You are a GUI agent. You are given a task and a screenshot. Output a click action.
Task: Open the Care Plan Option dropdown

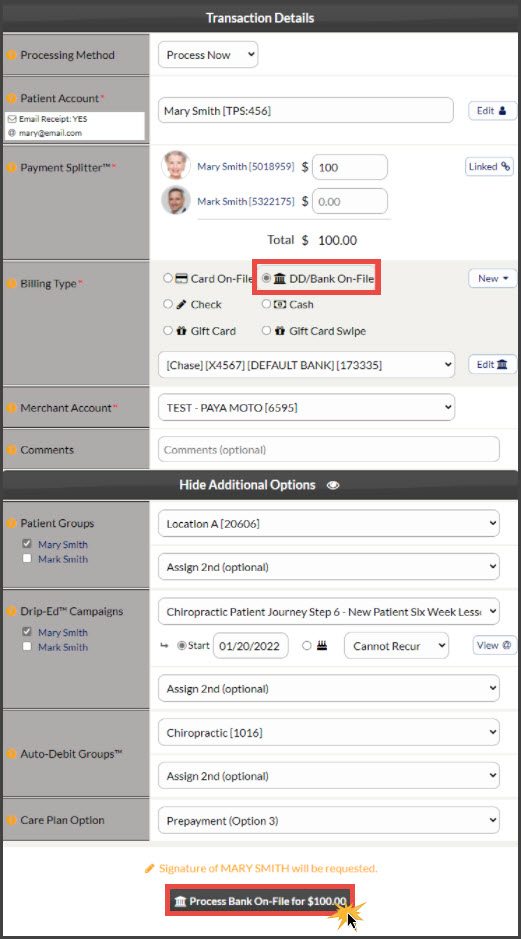coord(329,821)
